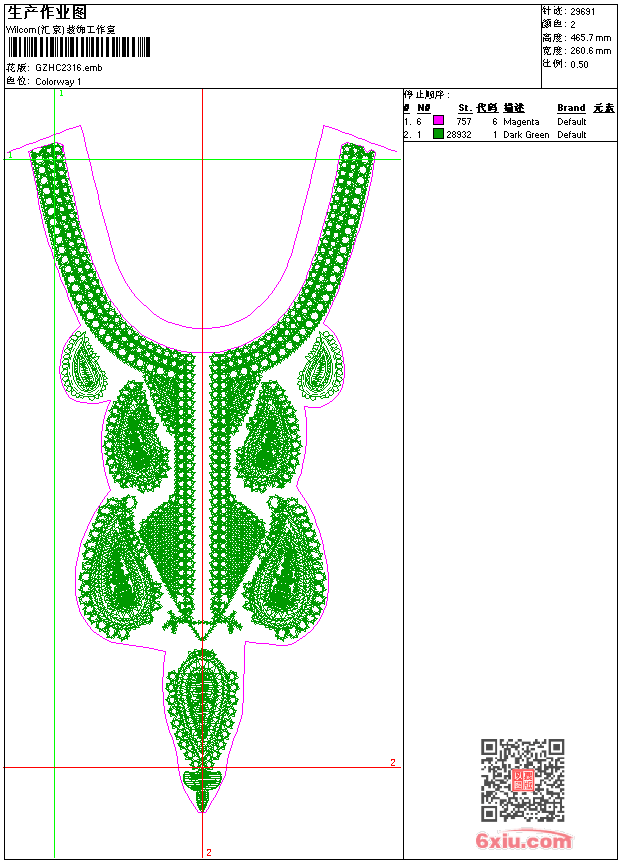Click the stitch count value 29691

tap(581, 11)
